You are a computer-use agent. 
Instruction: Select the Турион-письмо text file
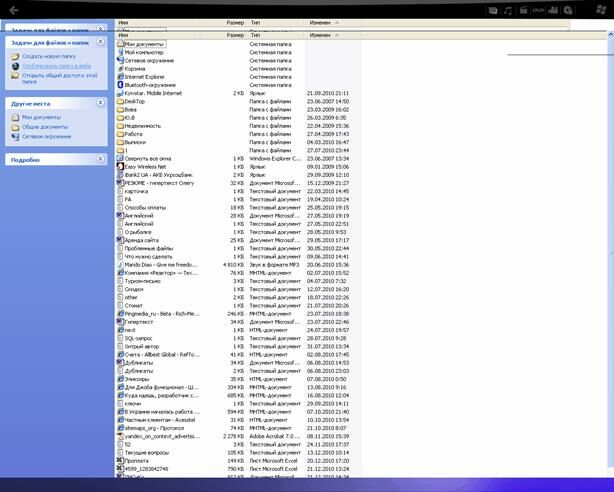[143, 281]
